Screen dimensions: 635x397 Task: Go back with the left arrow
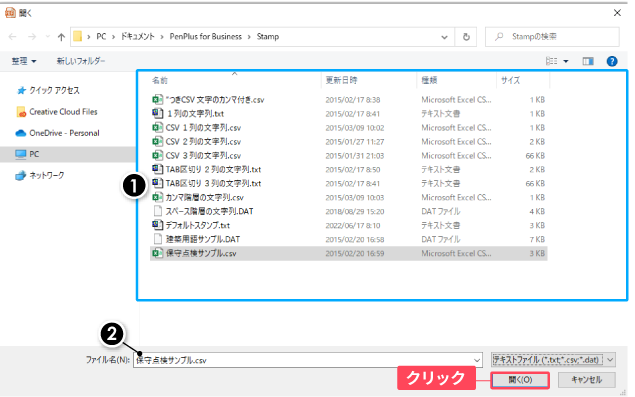[x=13, y=37]
